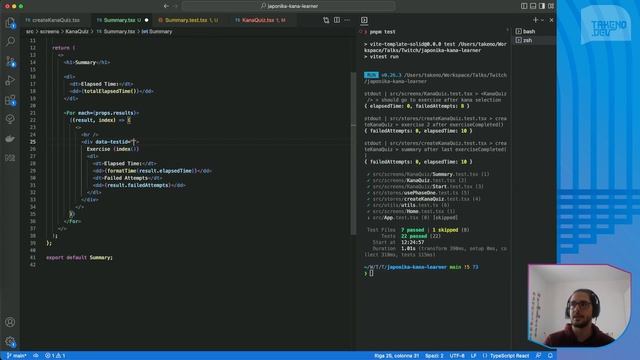Click the editor vertical scrollbar
This screenshot has width=640, height=360.
click(353, 153)
